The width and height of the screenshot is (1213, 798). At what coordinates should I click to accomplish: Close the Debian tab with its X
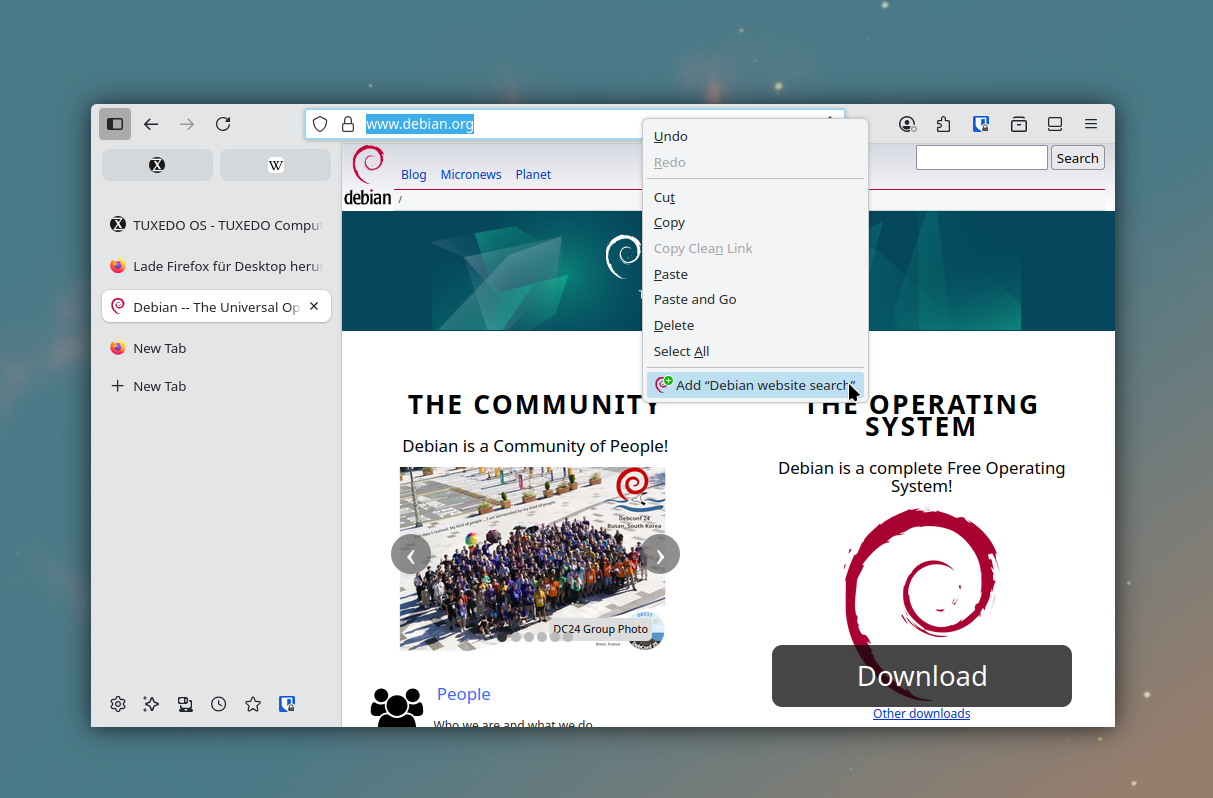click(x=314, y=307)
